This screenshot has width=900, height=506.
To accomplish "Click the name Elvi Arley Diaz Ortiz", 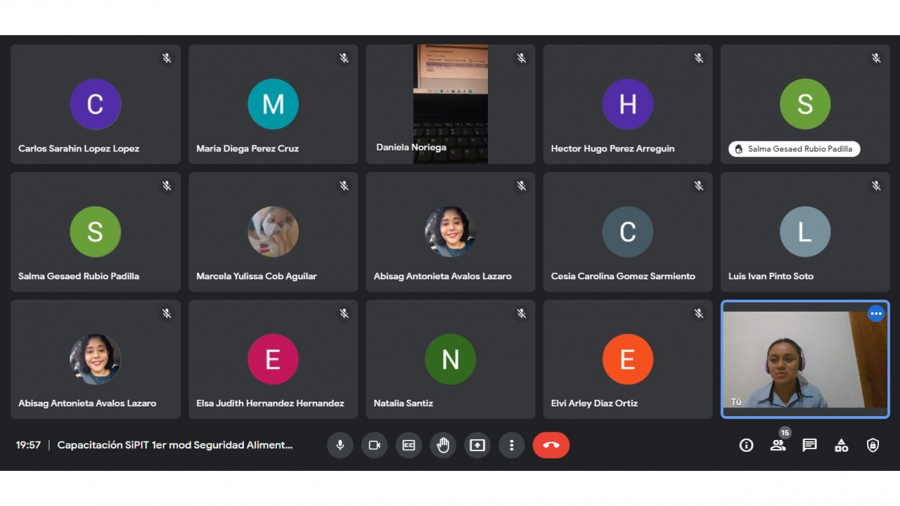I will 594,403.
